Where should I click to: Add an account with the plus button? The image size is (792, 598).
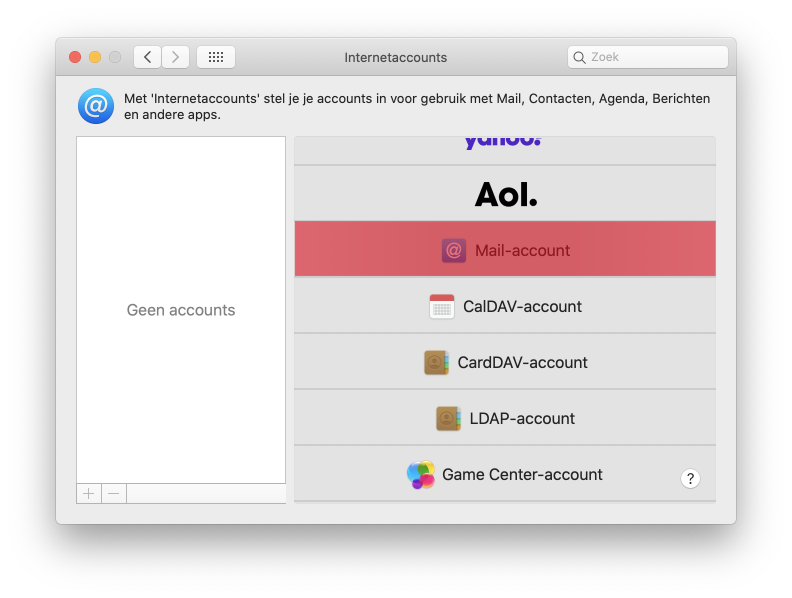tap(89, 493)
